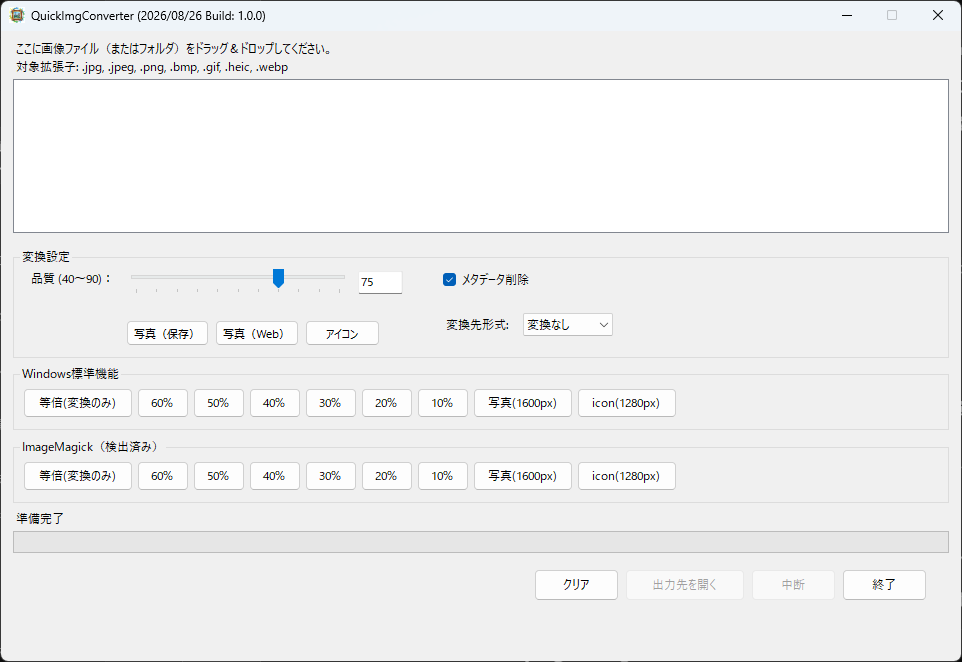Click the 写真（保存） preset button
The image size is (962, 662).
click(167, 334)
